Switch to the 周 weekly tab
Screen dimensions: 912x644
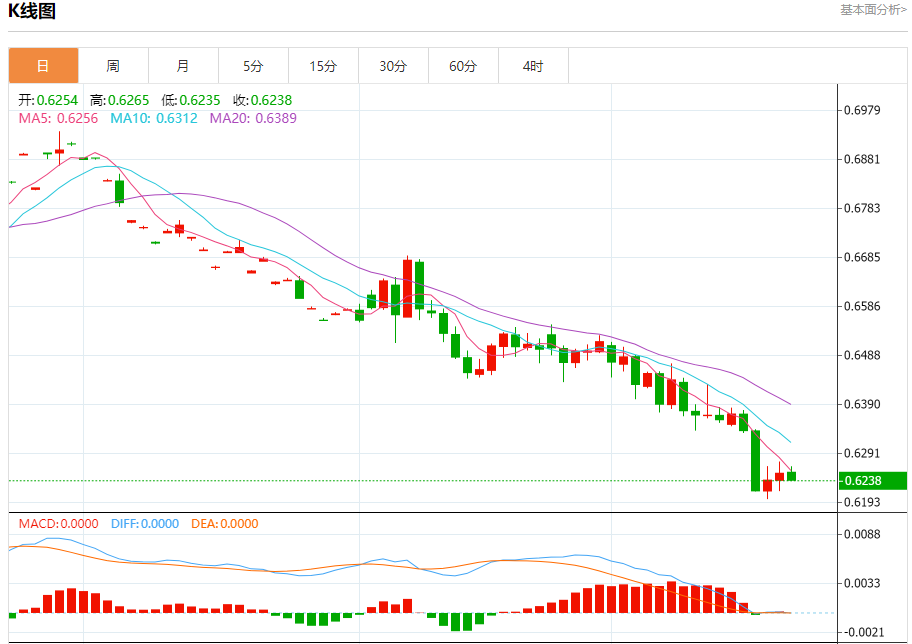click(x=113, y=66)
